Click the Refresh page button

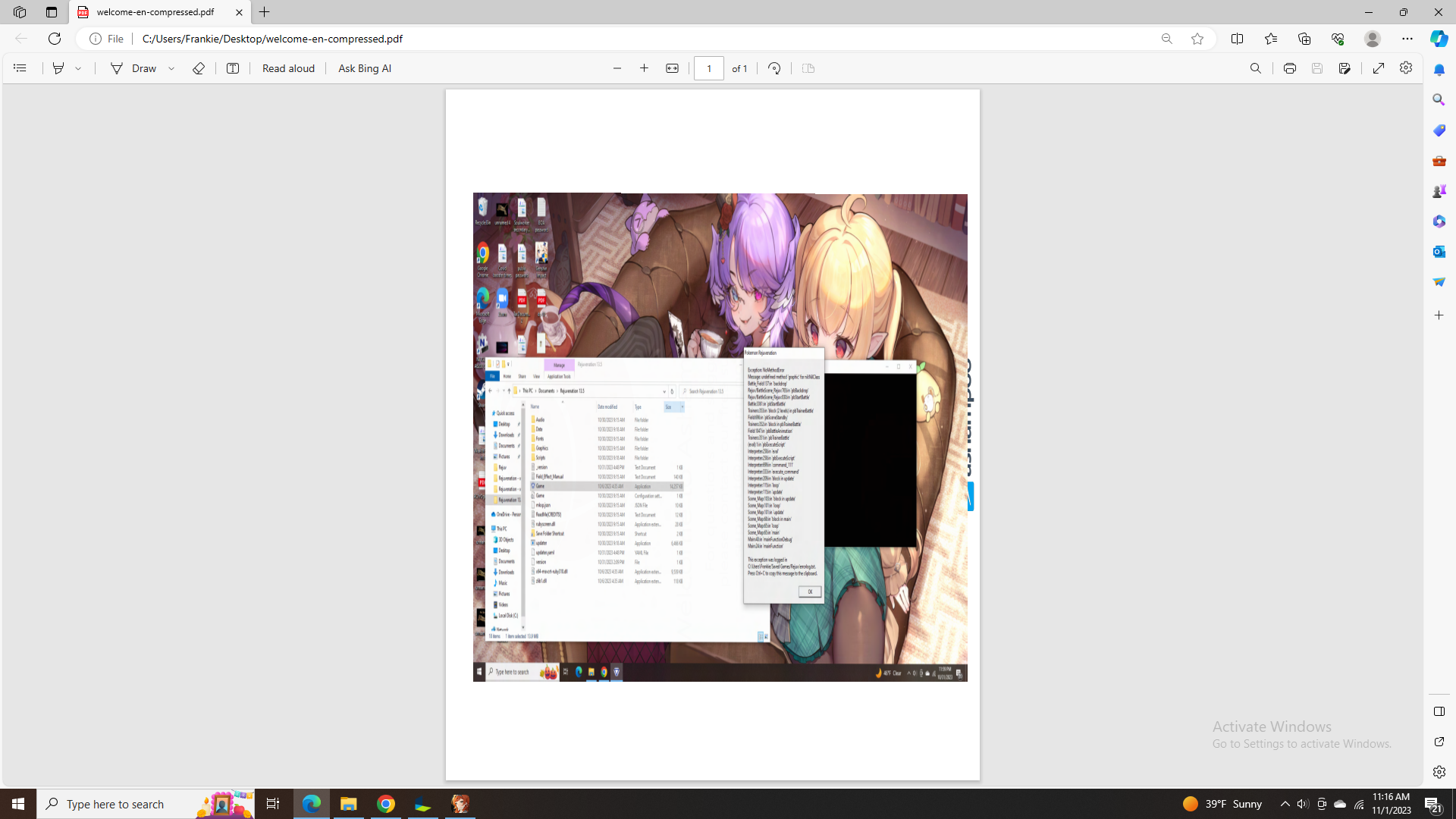[55, 39]
